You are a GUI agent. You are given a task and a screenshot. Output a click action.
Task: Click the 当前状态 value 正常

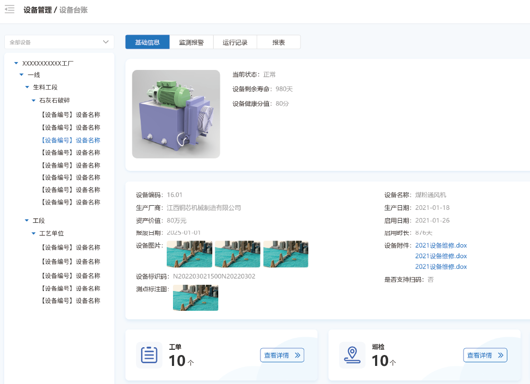[x=269, y=74]
